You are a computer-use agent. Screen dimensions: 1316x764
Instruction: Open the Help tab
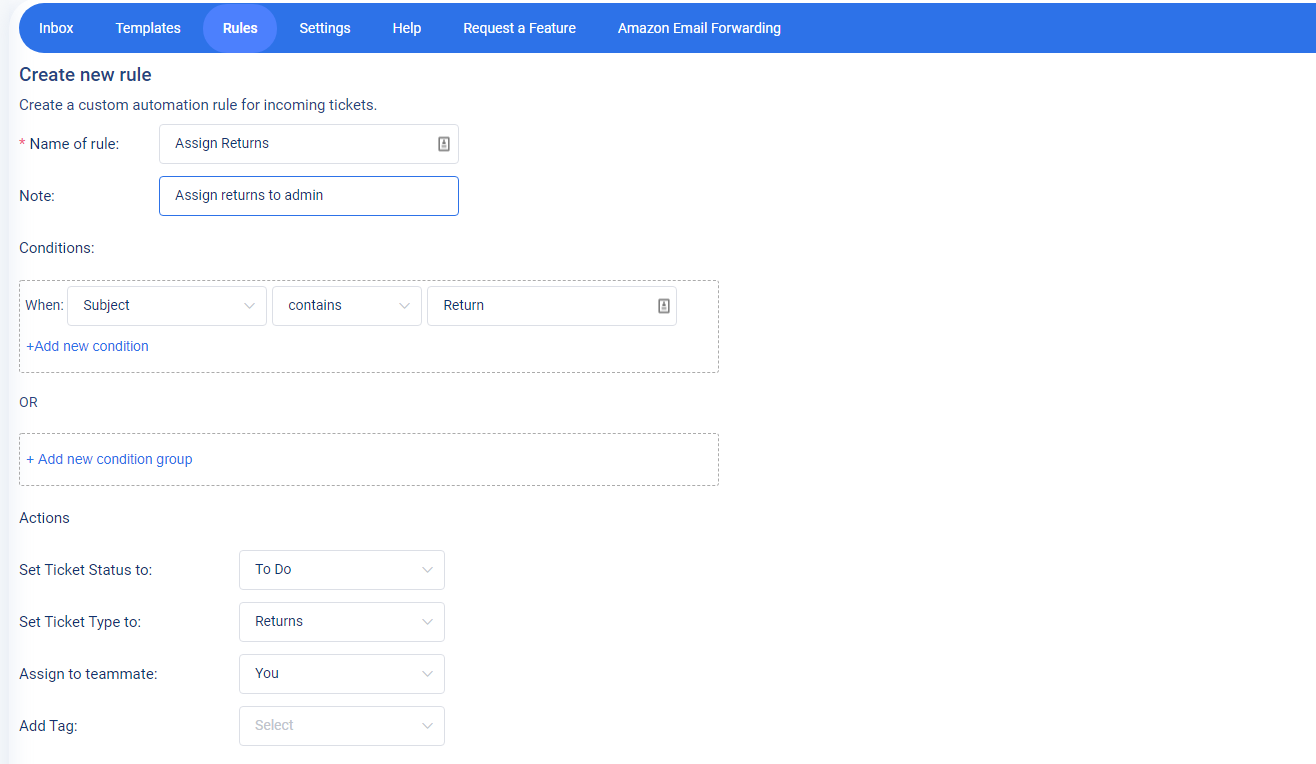coord(407,28)
